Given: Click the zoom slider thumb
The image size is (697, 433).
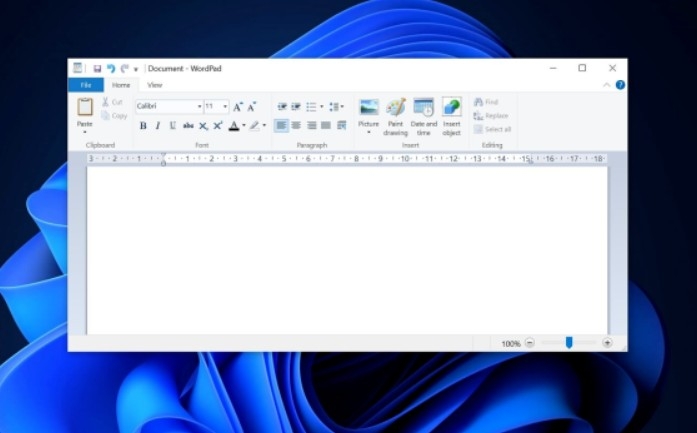Looking at the screenshot, I should [x=569, y=343].
